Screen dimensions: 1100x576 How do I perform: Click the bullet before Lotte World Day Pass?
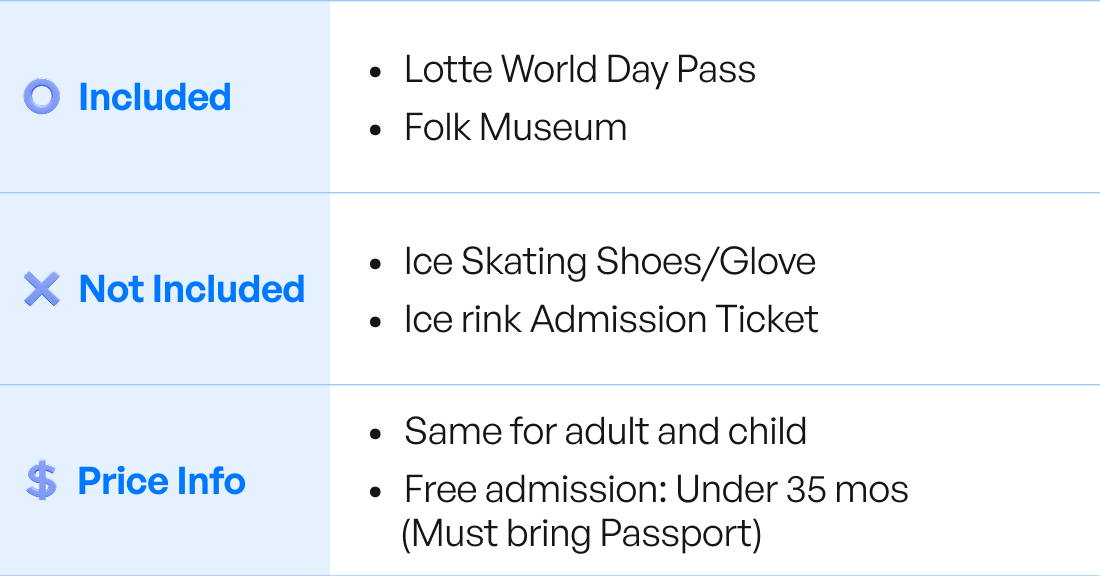coord(375,73)
